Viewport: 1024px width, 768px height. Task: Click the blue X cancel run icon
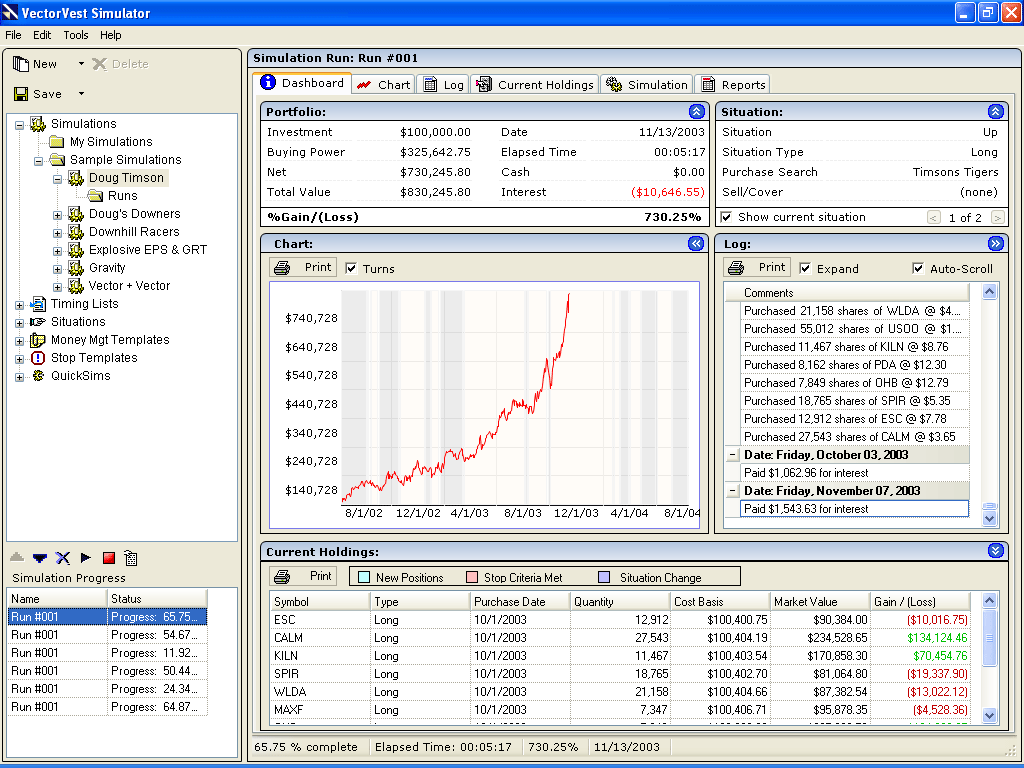[x=63, y=558]
